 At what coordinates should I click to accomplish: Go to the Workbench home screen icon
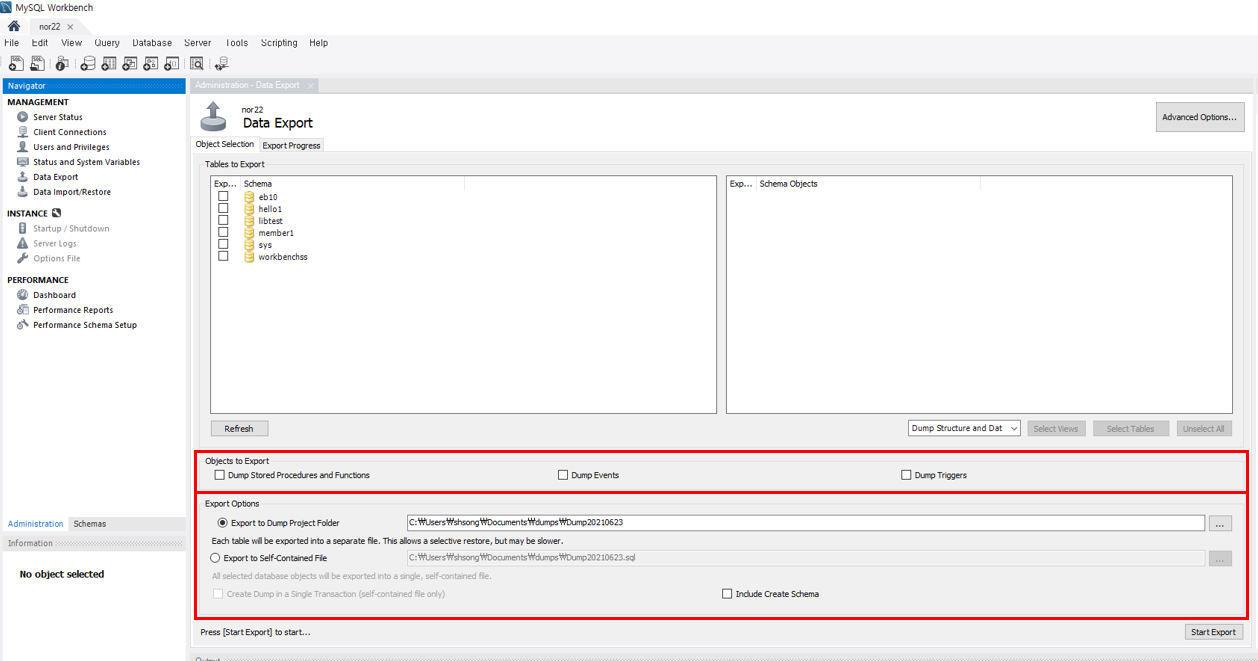(14, 27)
